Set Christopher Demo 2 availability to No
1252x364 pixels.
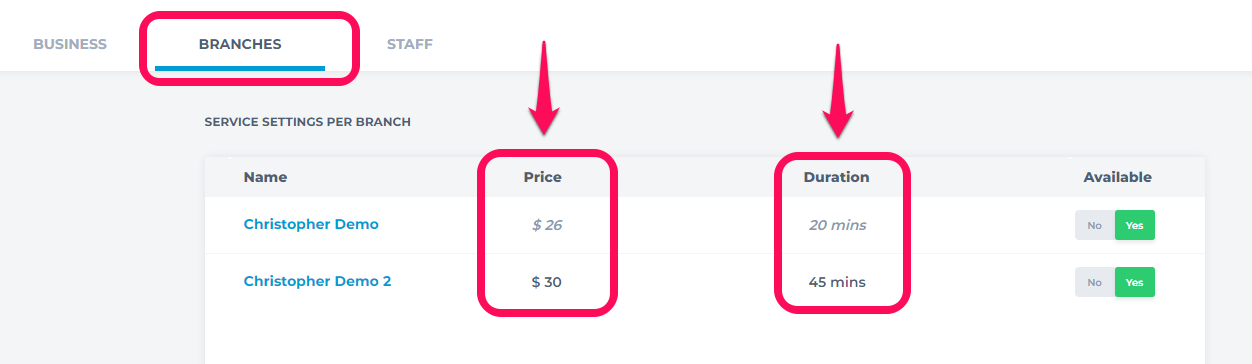pyautogui.click(x=1095, y=282)
